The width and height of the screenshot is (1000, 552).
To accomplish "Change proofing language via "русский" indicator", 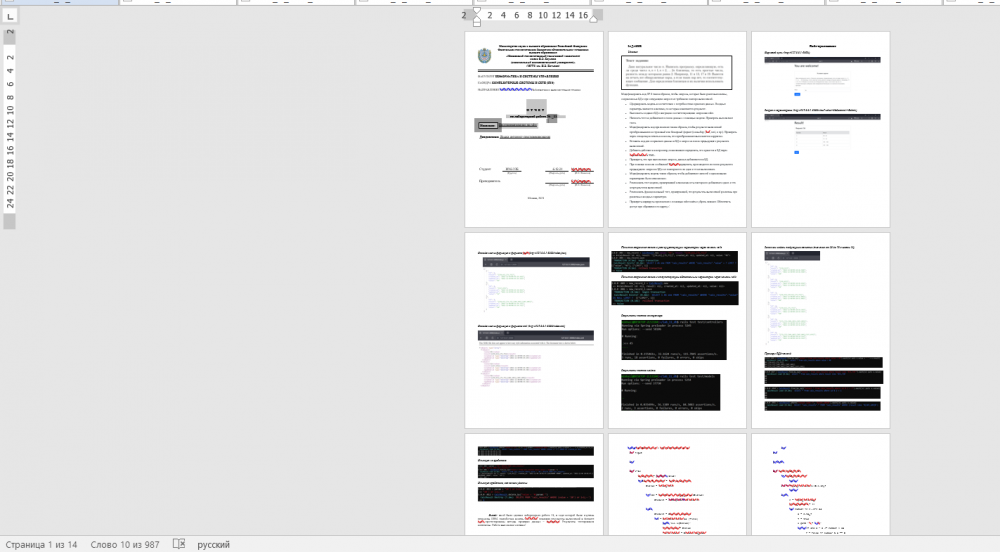I will coord(213,544).
